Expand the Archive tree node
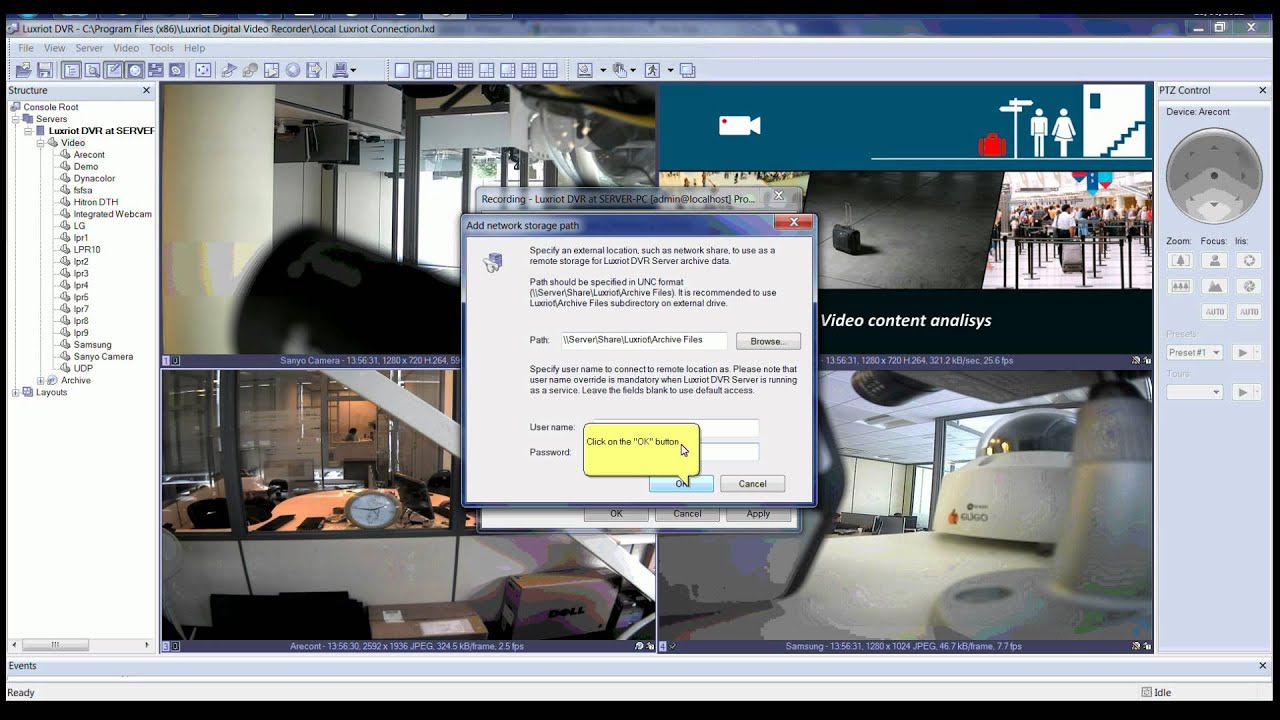Screen dimensions: 1280x720 [x=41, y=381]
